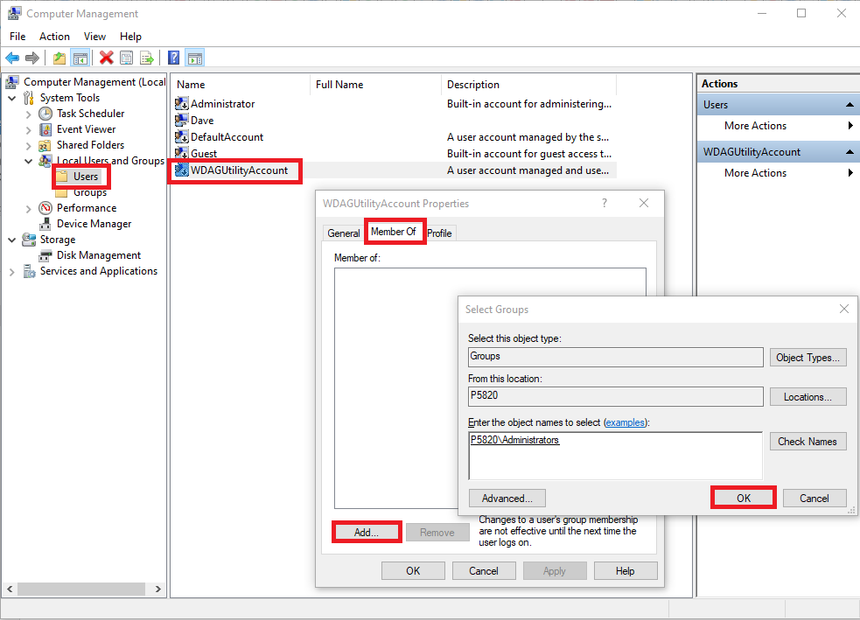Image resolution: width=860 pixels, height=620 pixels.
Task: Open the Action menu
Action: 54,36
